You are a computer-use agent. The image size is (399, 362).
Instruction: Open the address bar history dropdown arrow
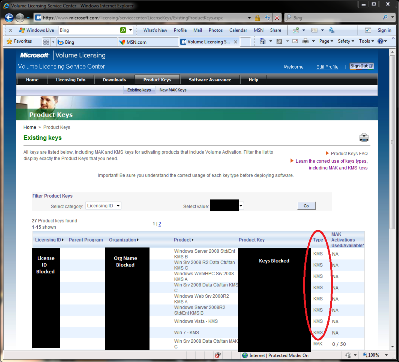(249, 17)
